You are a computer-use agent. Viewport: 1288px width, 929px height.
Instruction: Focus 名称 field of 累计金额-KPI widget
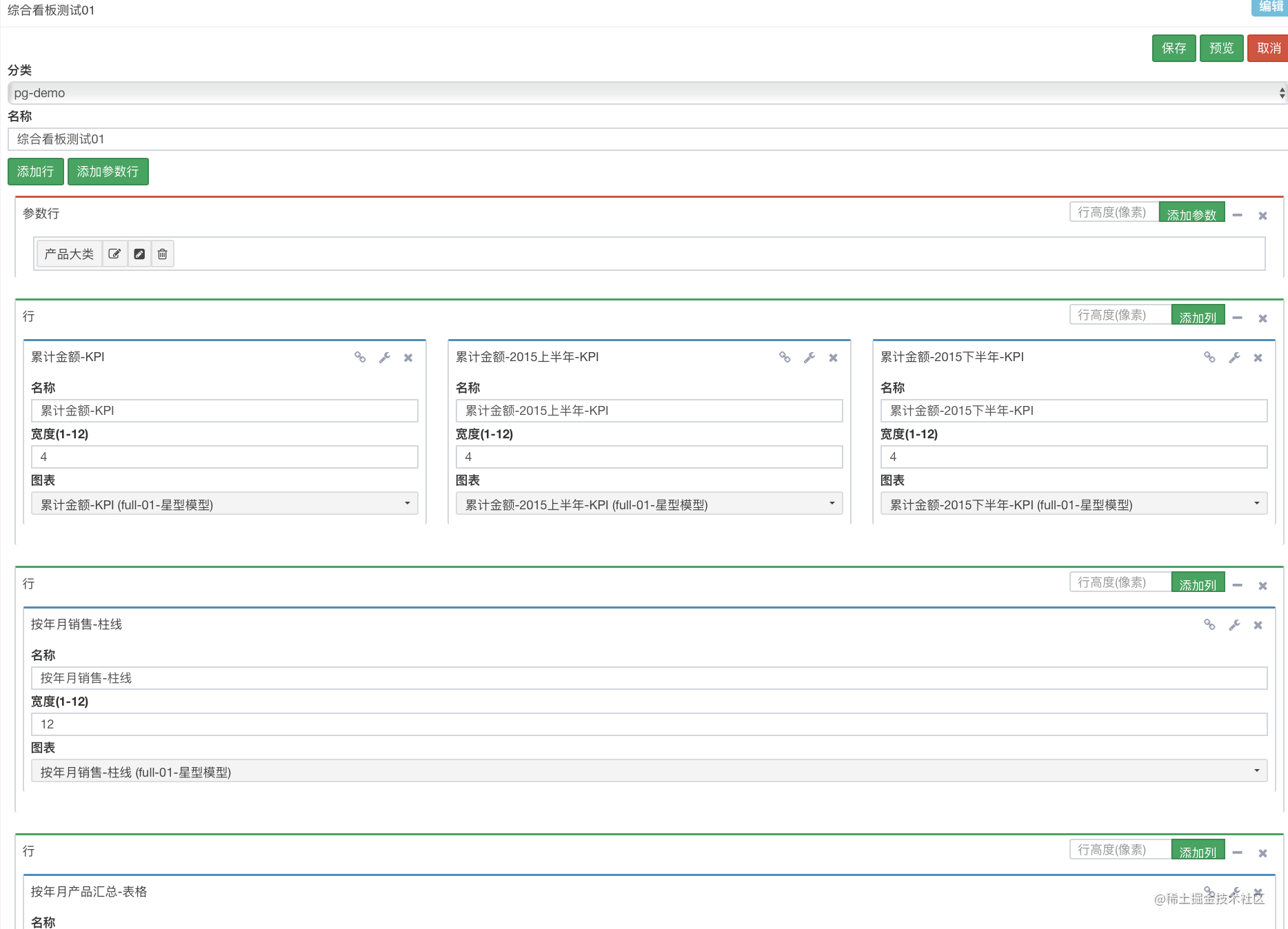[225, 411]
